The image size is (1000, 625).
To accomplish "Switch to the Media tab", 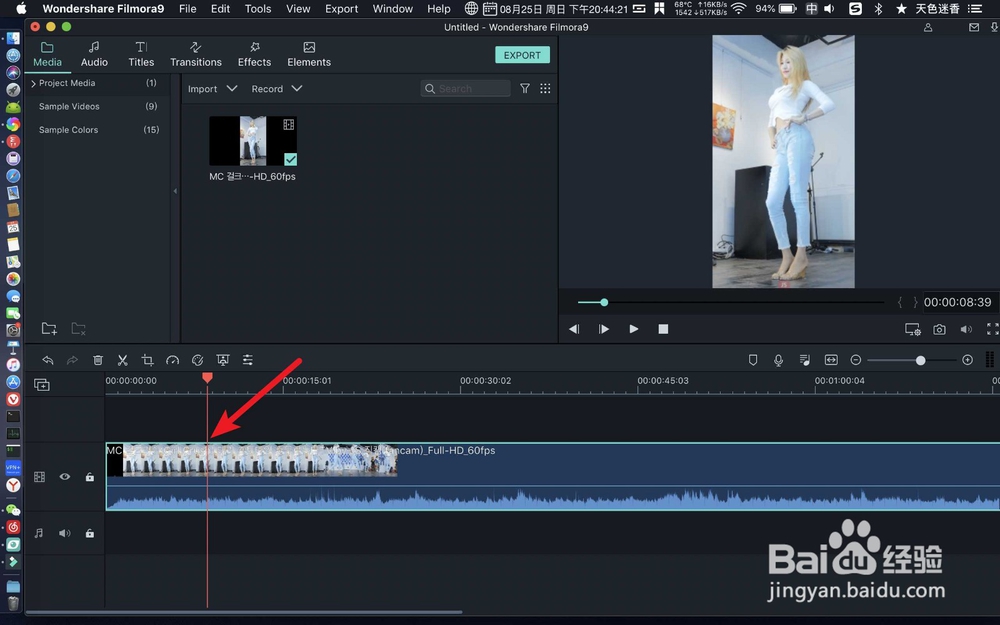I will (47, 54).
